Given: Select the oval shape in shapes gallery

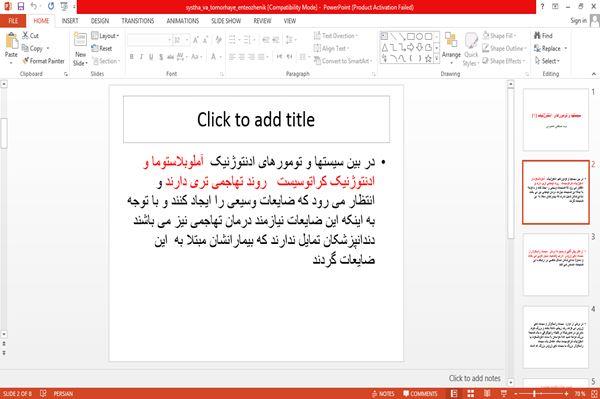Looking at the screenshot, I should (420, 37).
